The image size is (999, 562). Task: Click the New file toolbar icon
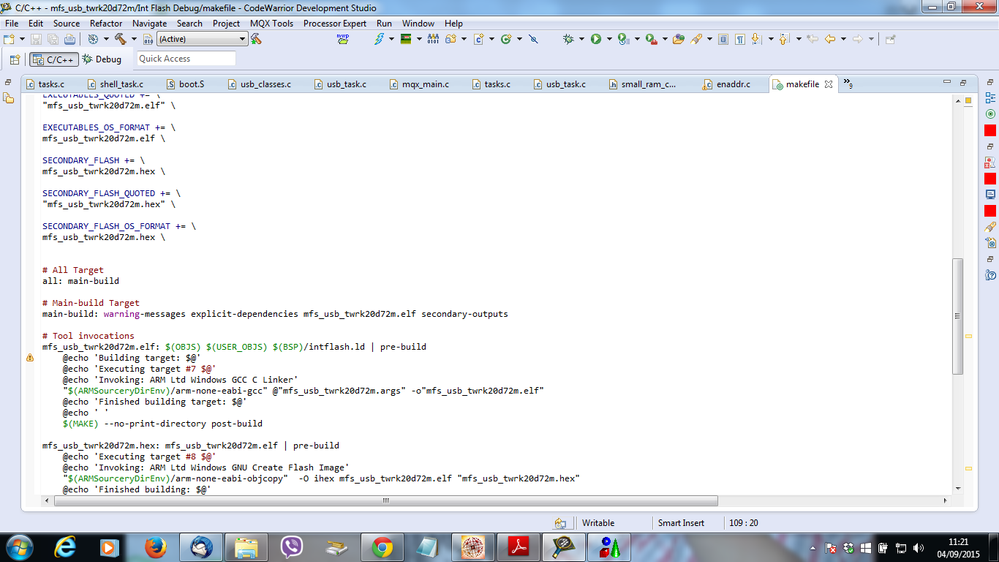click(x=9, y=39)
